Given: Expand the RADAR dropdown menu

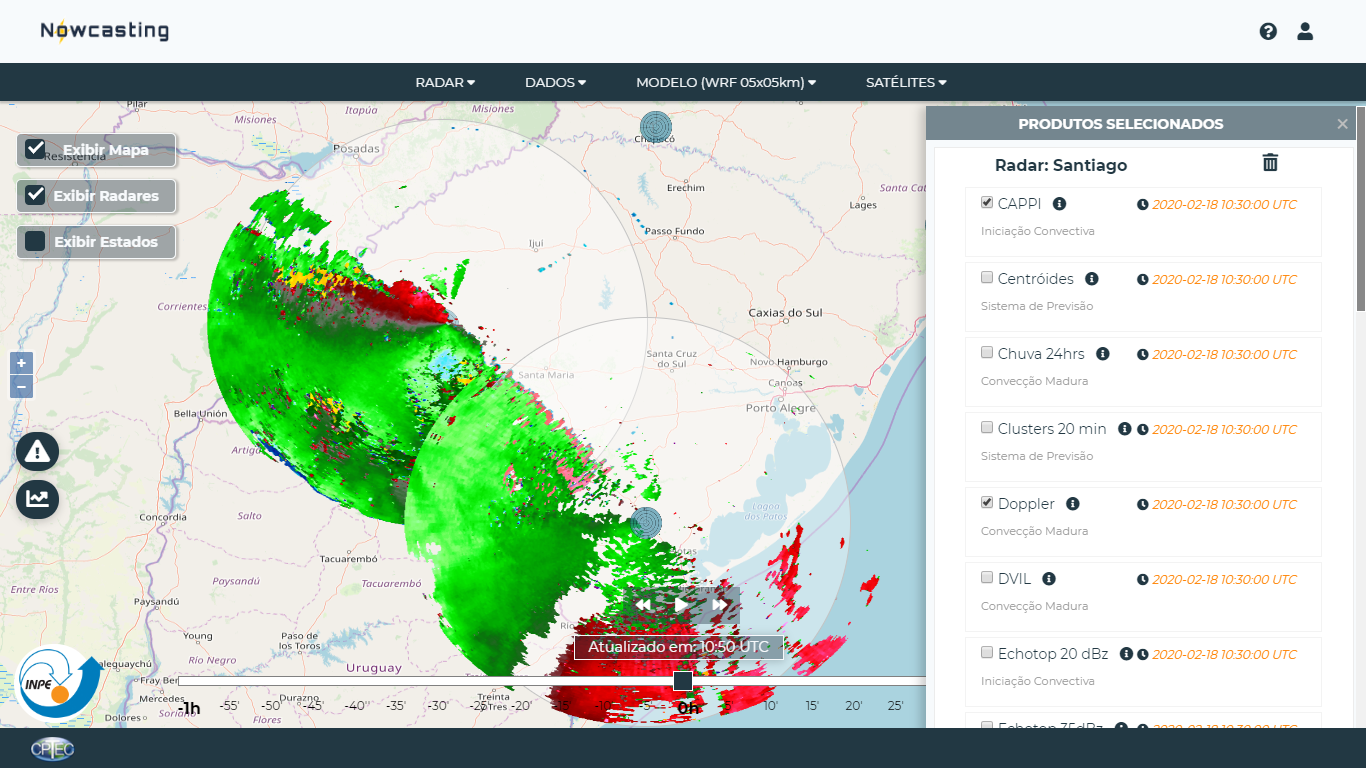Looking at the screenshot, I should (445, 83).
